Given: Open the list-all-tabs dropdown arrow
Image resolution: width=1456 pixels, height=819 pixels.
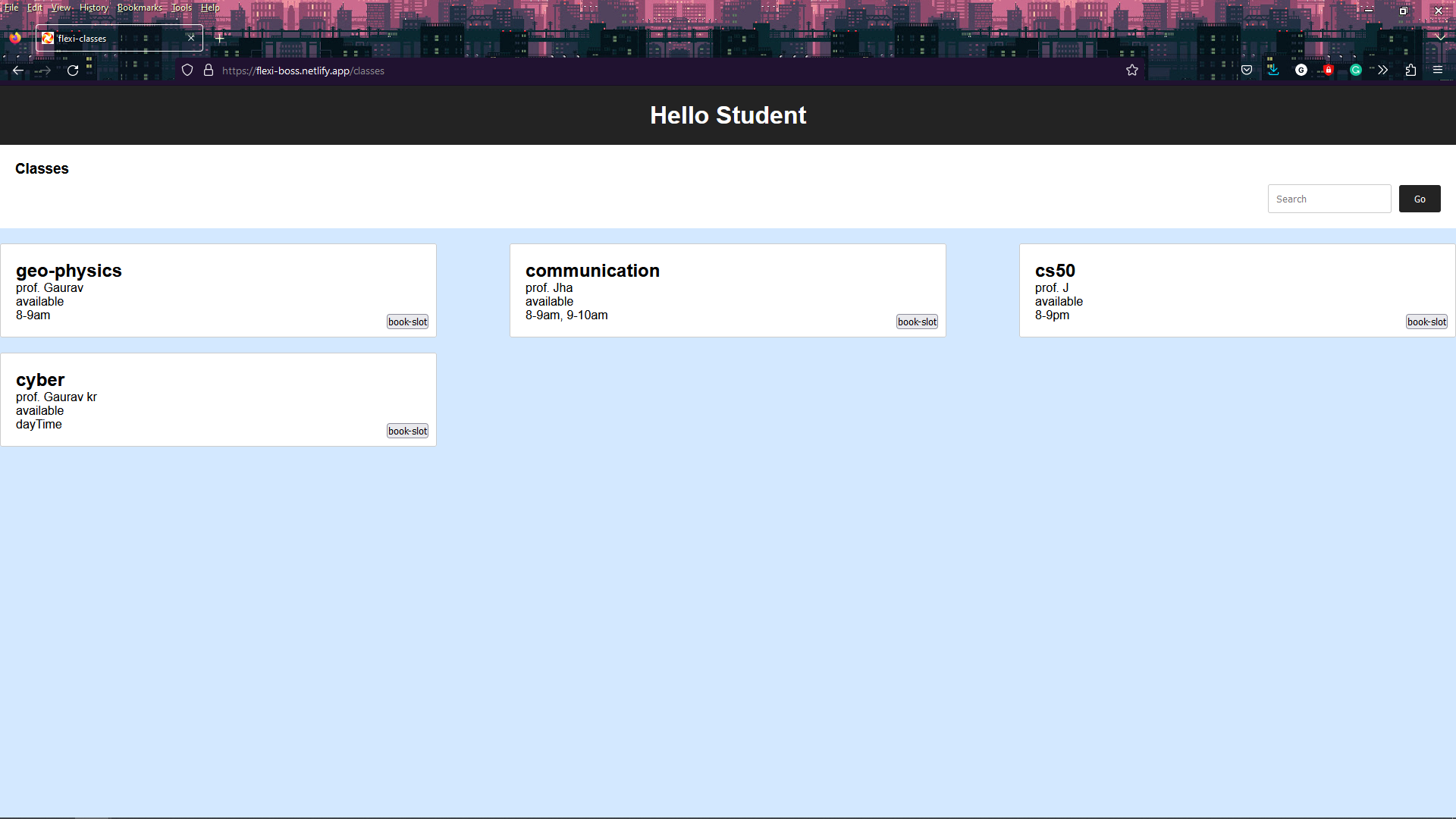Looking at the screenshot, I should pyautogui.click(x=1440, y=37).
